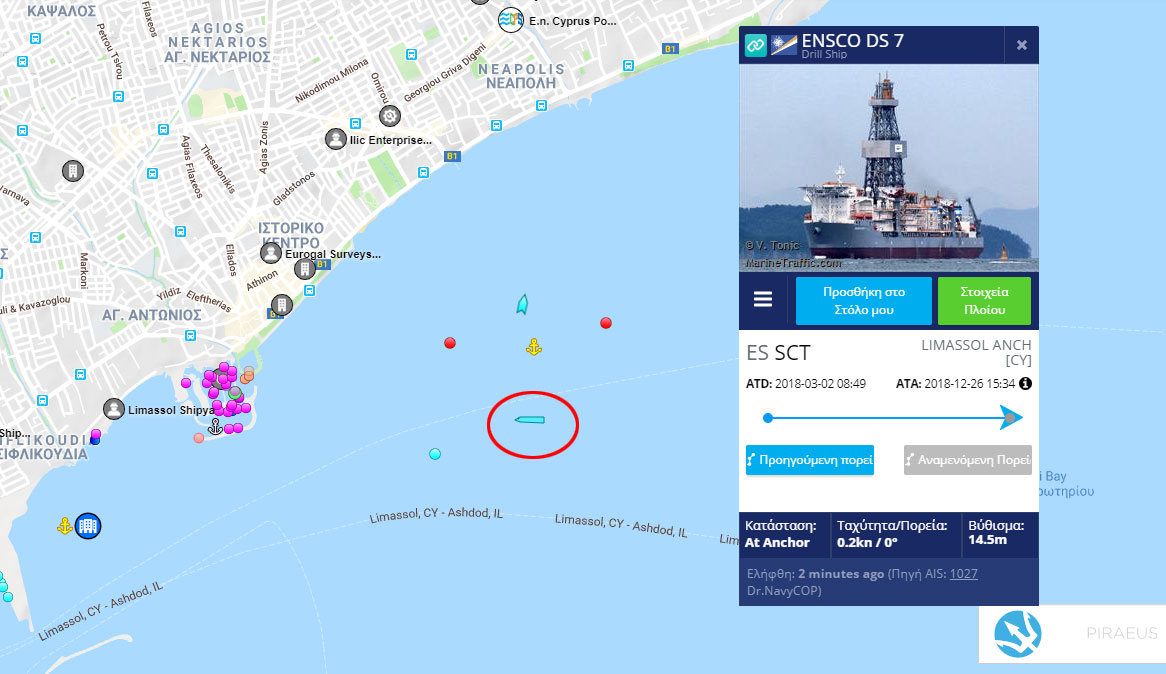Open Στοιχεία Πλοίου vessel details
Image resolution: width=1166 pixels, height=674 pixels.
click(x=984, y=301)
